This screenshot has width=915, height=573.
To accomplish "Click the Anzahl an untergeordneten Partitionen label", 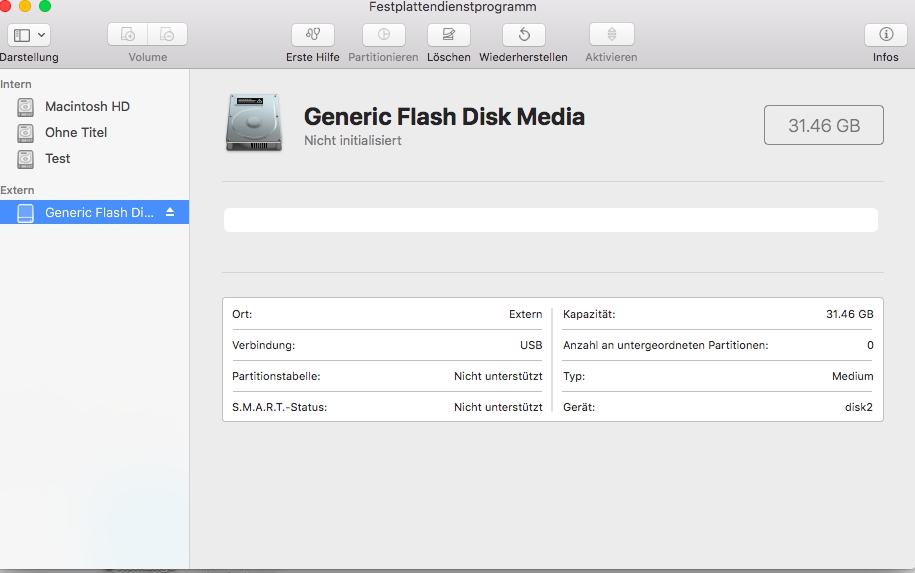I will click(x=666, y=345).
